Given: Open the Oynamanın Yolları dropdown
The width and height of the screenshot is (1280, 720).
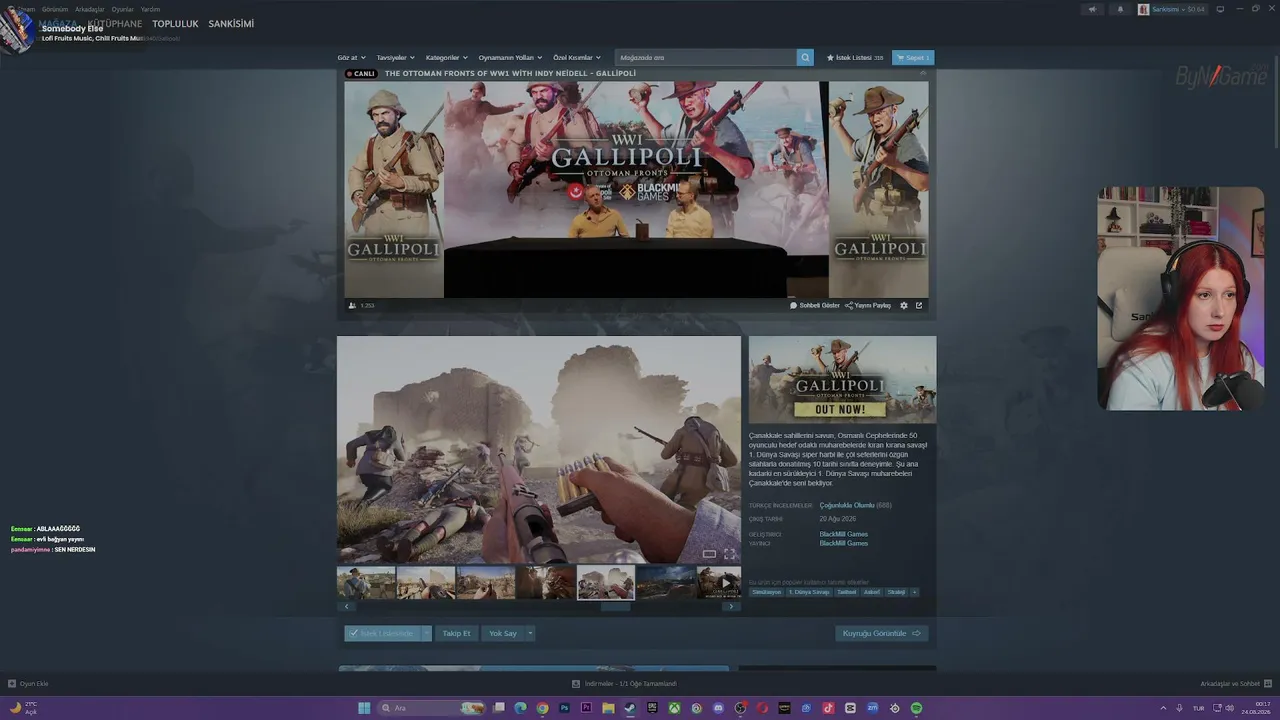Looking at the screenshot, I should pyautogui.click(x=510, y=57).
